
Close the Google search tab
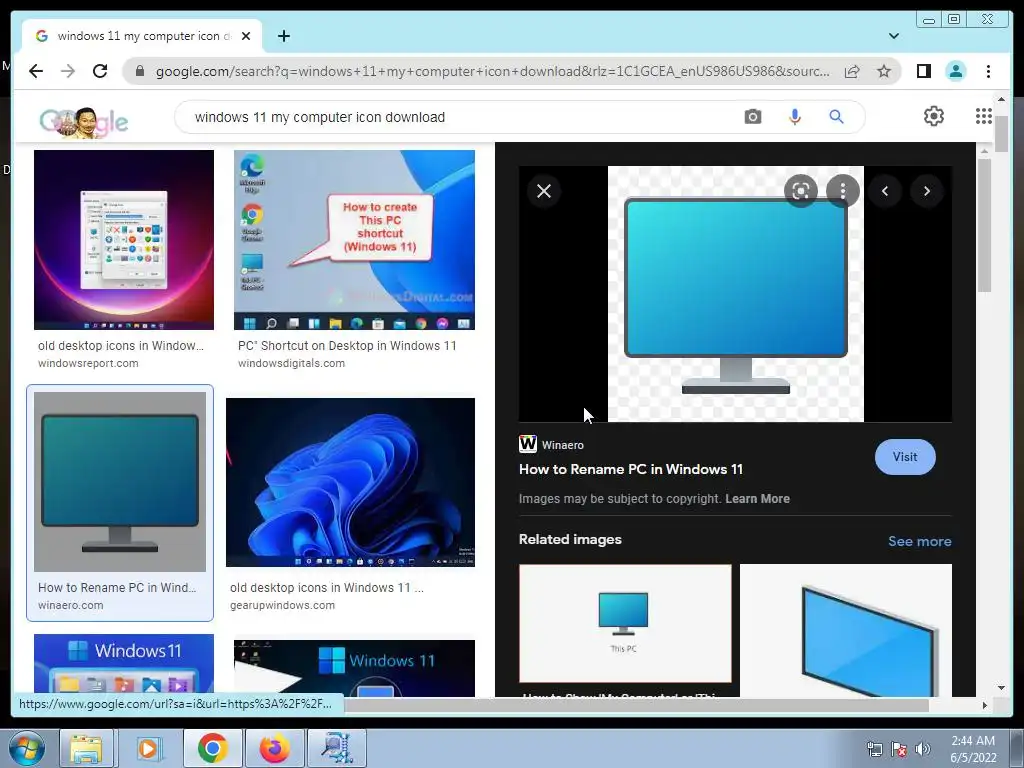pyautogui.click(x=246, y=36)
